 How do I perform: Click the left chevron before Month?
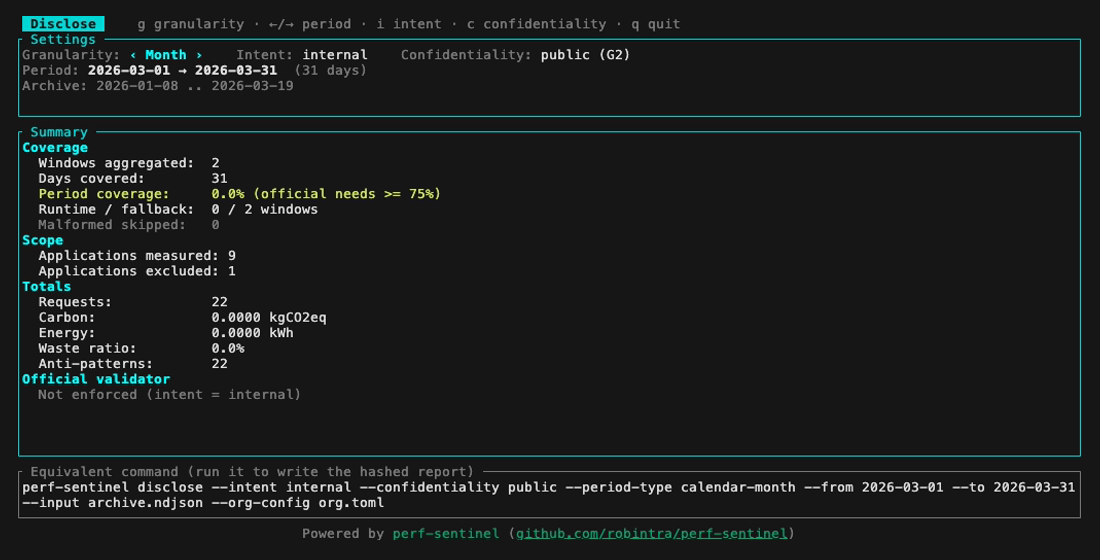point(133,55)
